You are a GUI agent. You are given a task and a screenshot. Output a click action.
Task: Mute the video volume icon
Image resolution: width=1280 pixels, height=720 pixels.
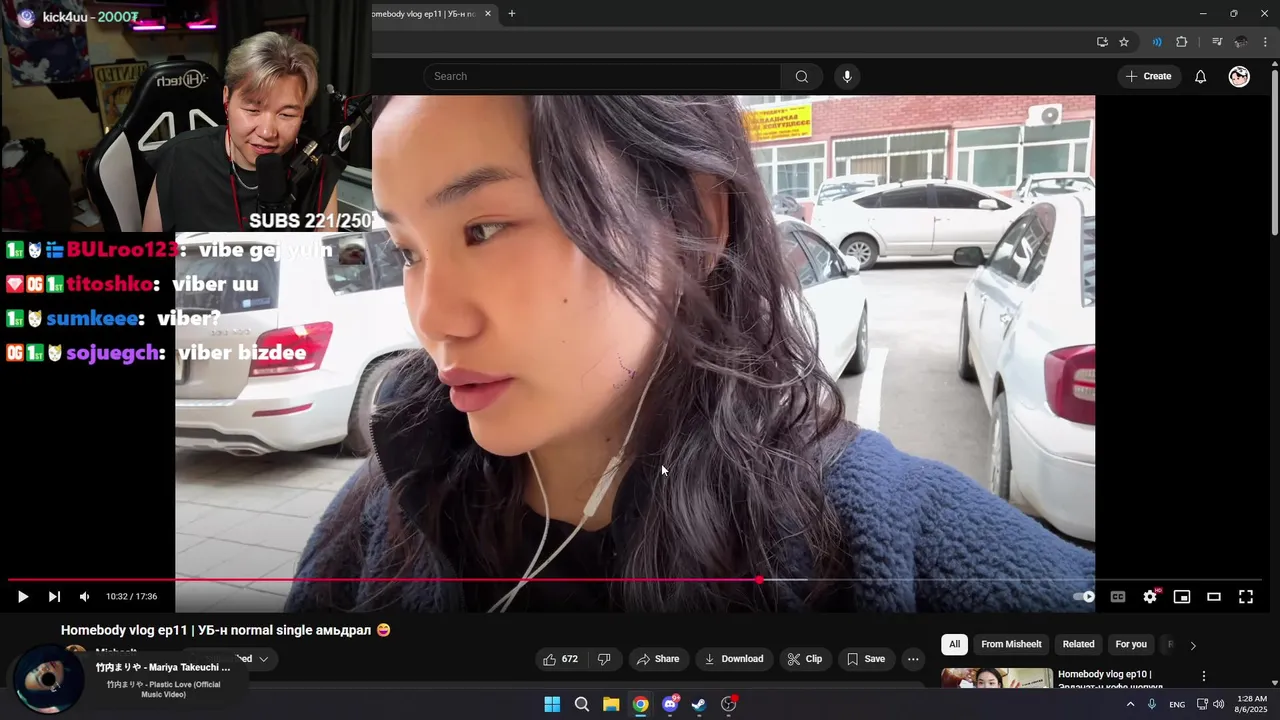click(84, 597)
